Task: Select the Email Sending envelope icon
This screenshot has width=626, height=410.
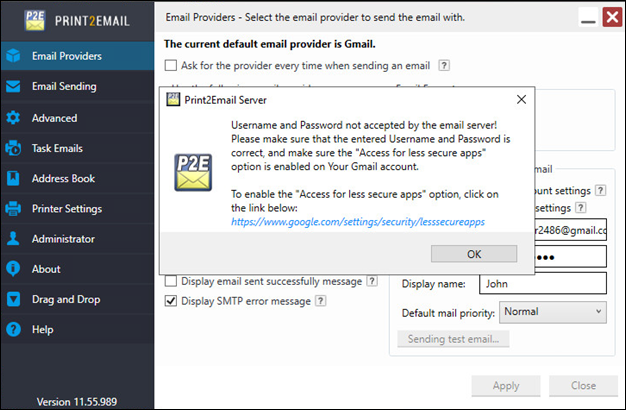Action: pos(13,86)
